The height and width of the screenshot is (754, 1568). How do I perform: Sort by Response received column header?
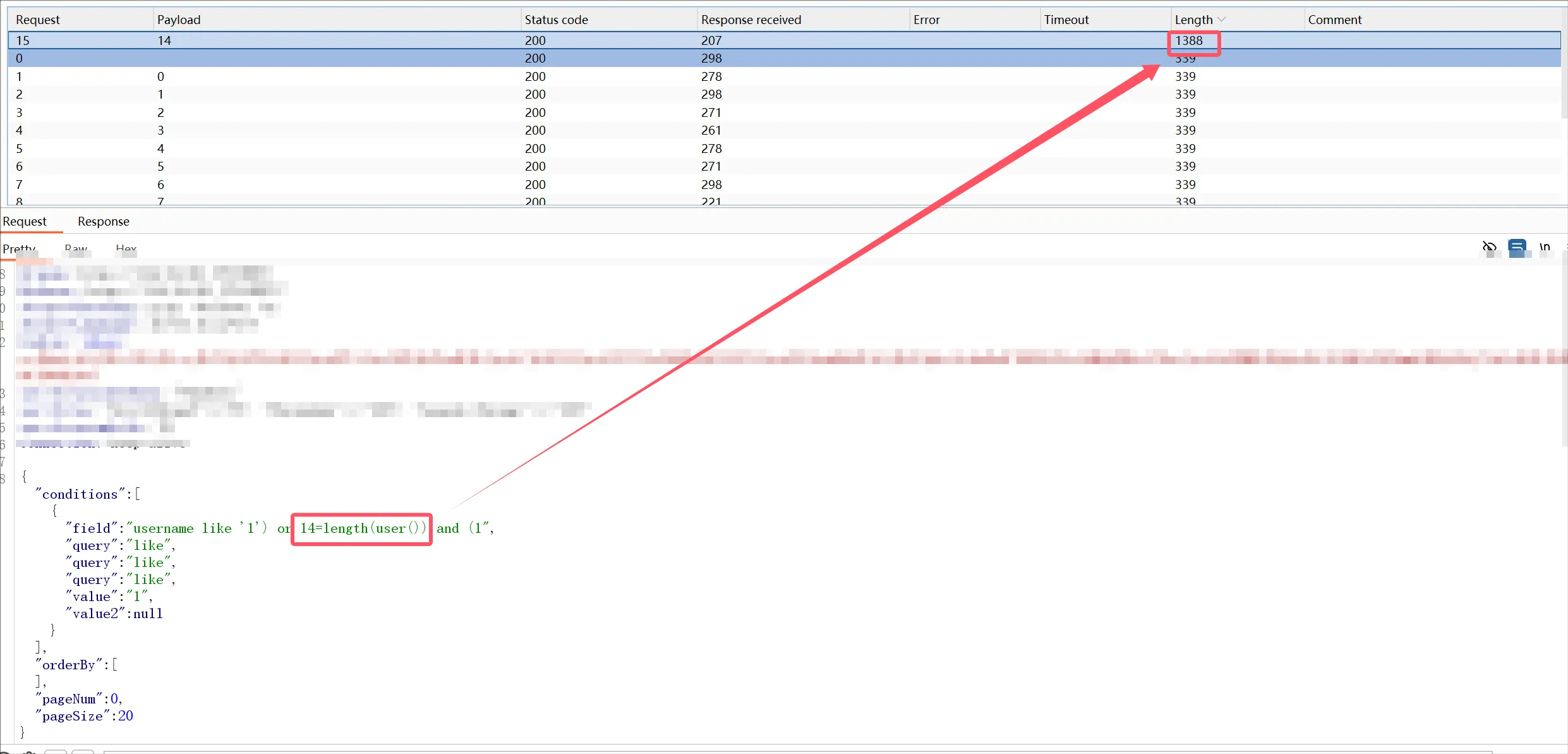(751, 20)
